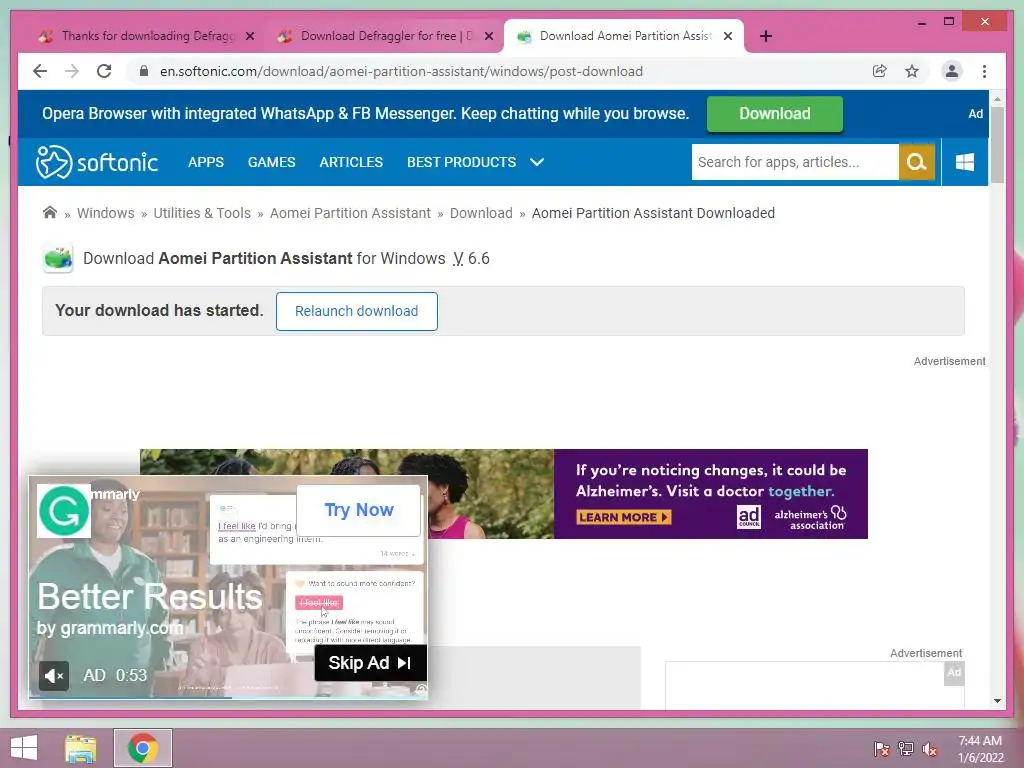Skip the Grammarly video ad
1024x768 pixels.
coord(370,663)
